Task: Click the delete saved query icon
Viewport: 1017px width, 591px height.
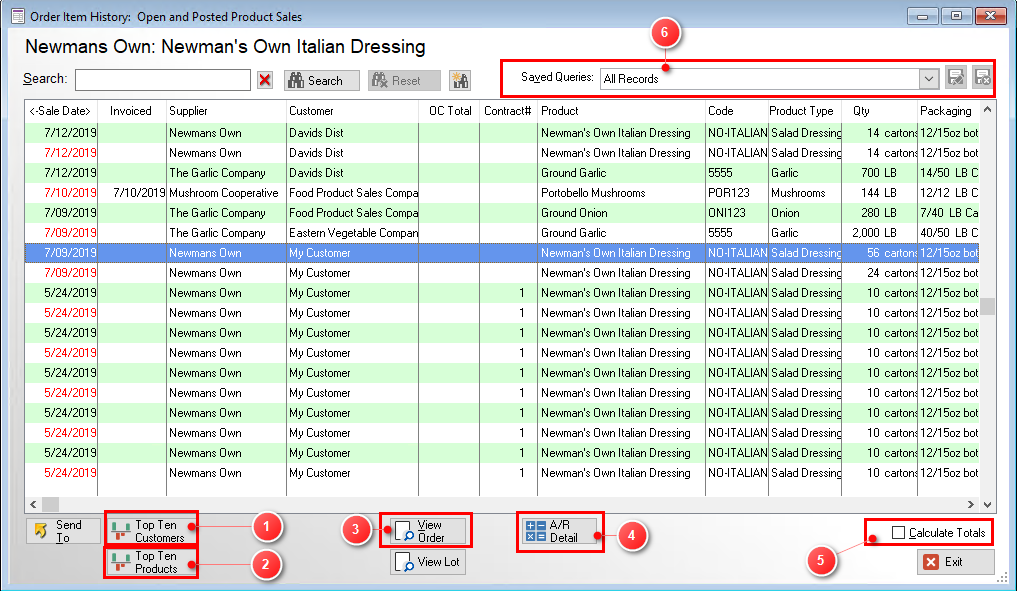Action: [983, 78]
